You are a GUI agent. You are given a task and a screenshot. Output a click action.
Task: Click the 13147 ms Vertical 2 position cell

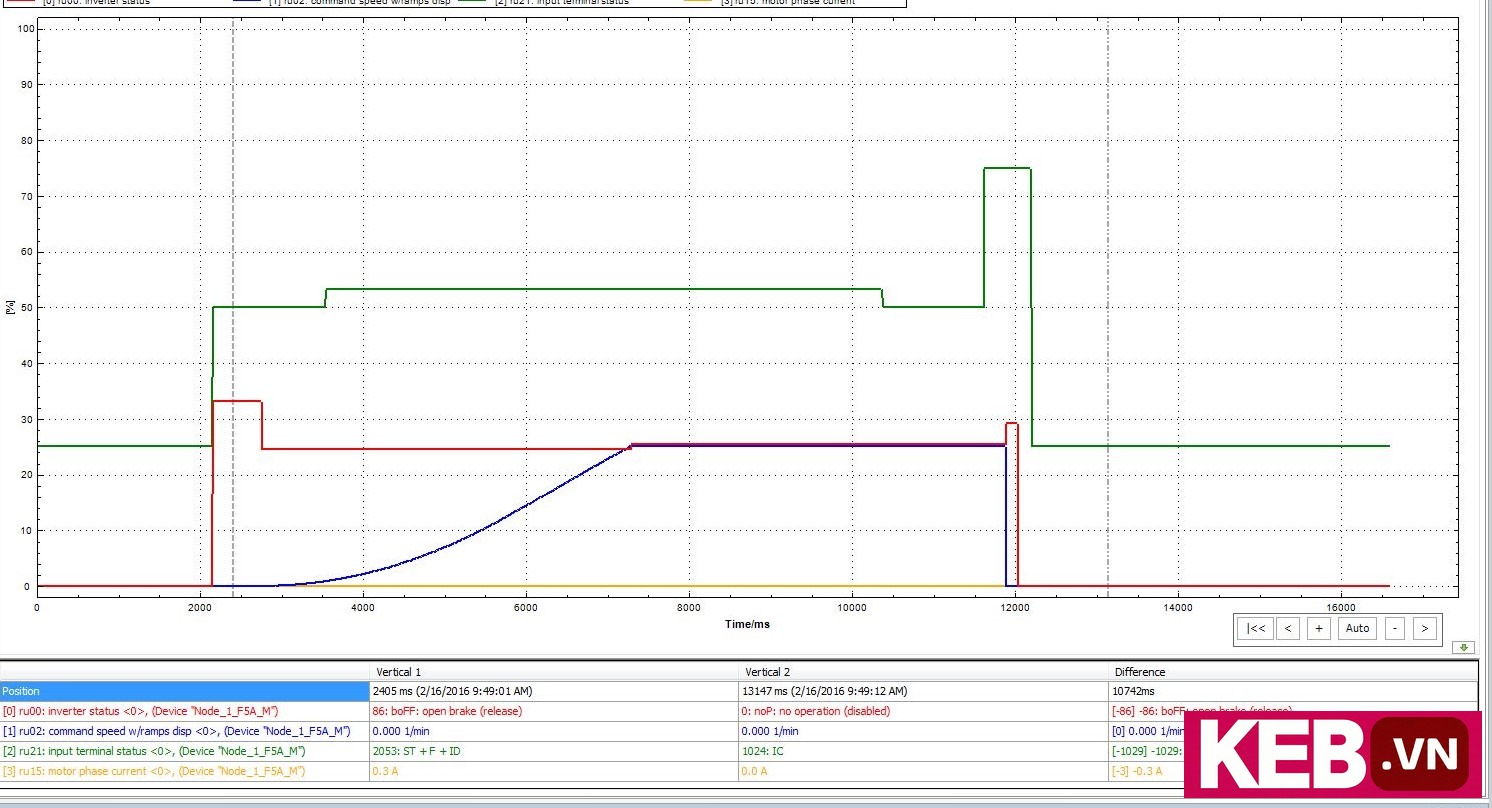coord(924,691)
